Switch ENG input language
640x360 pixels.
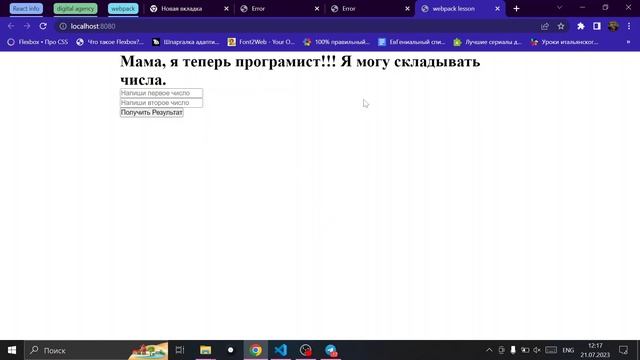[x=568, y=350]
